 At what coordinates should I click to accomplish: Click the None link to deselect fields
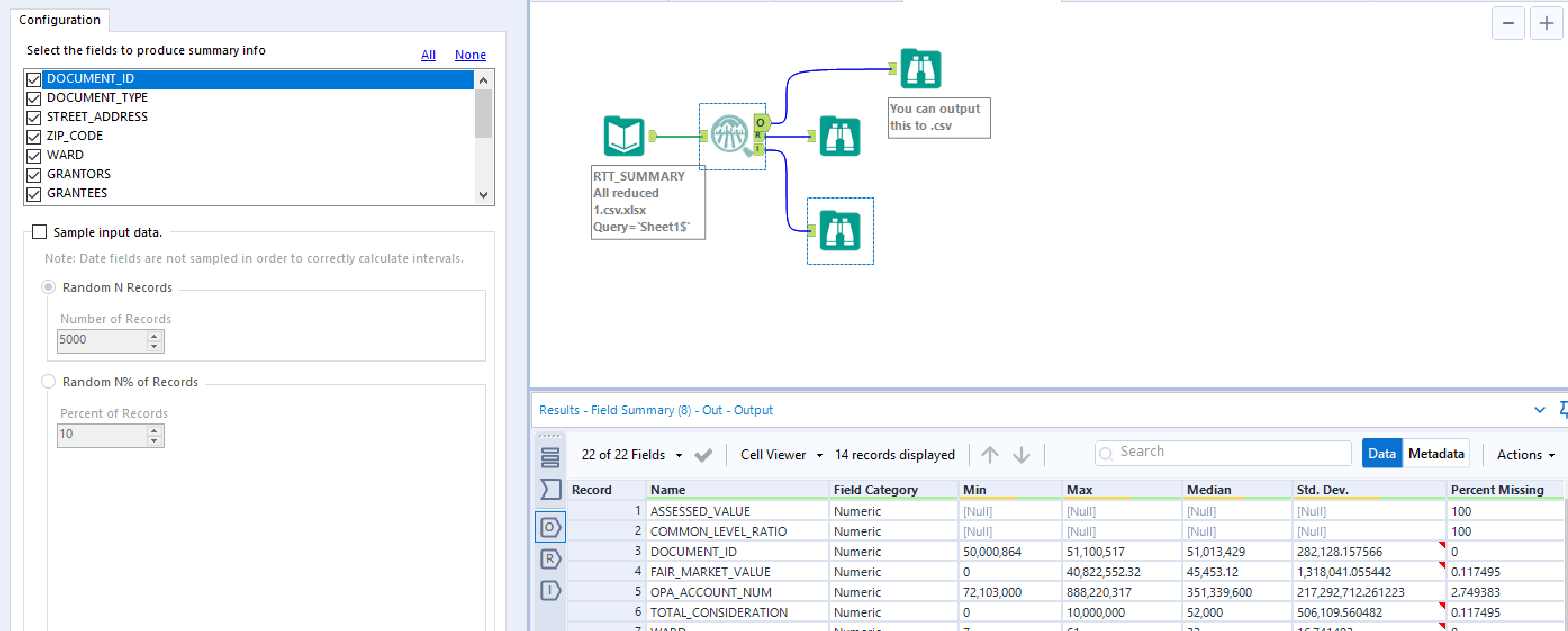470,55
